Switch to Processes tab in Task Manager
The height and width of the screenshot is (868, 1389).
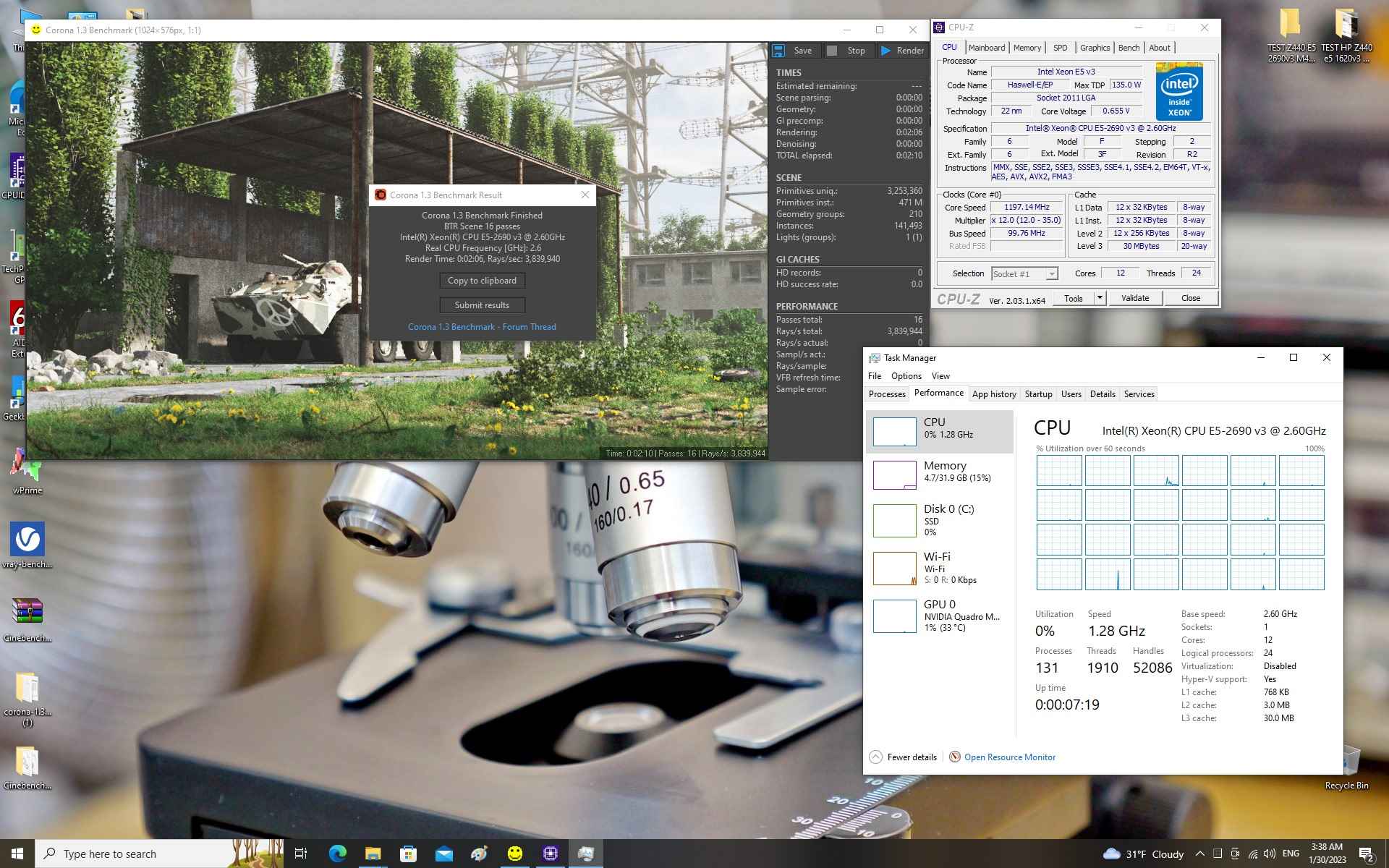tap(887, 394)
